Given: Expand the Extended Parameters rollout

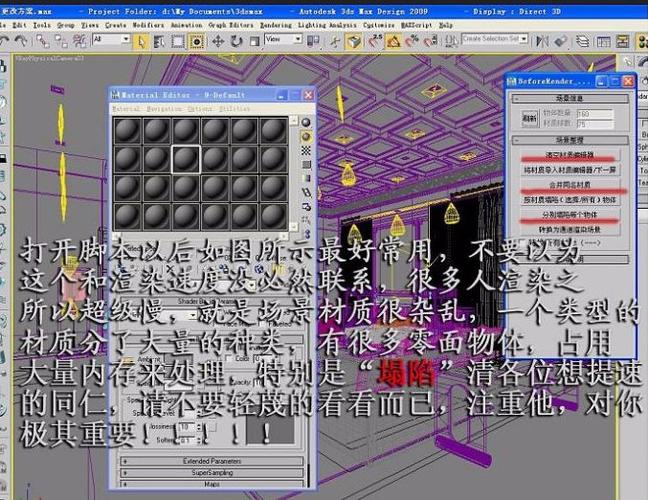Looking at the screenshot, I should click(x=212, y=461).
